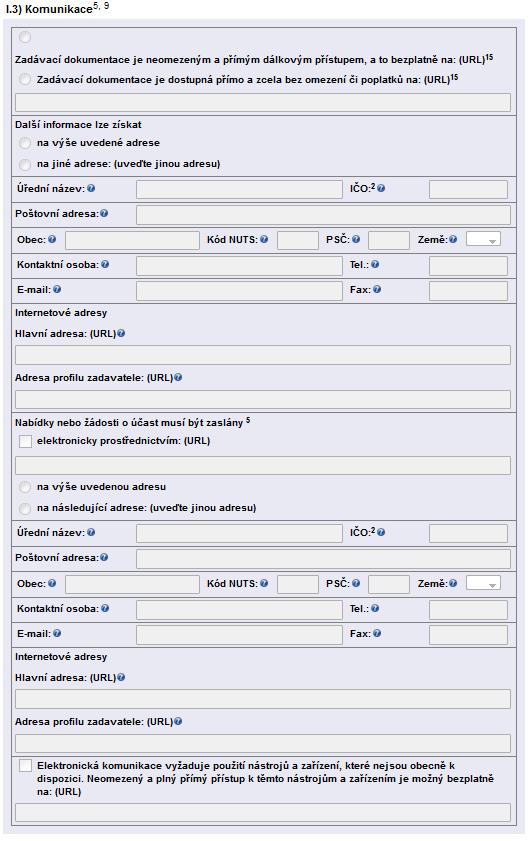This screenshot has height=841, width=531.
Task: Open first Země dropdown
Action: (x=484, y=239)
